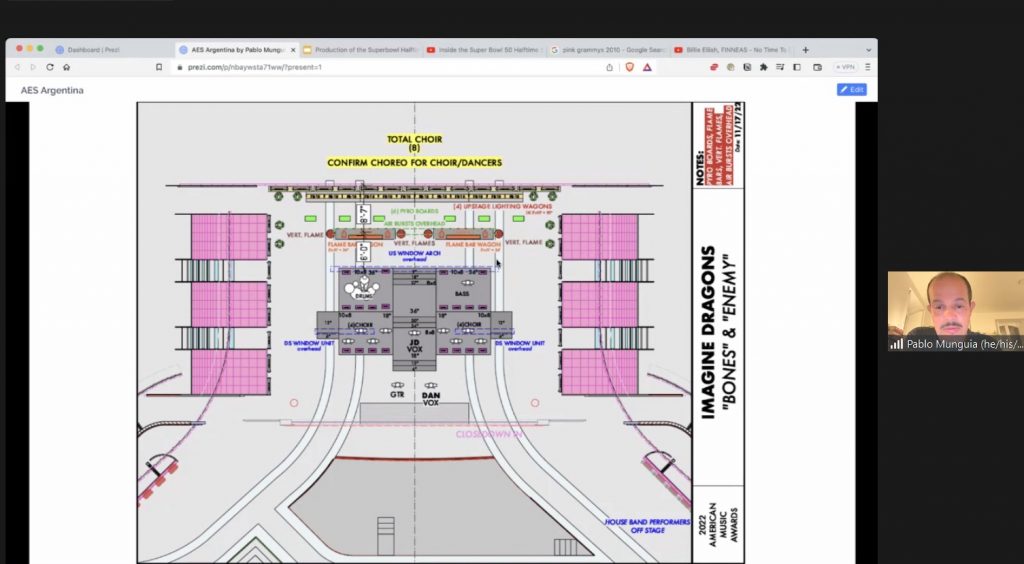
Task: Open a new browser tab
Action: (806, 49)
